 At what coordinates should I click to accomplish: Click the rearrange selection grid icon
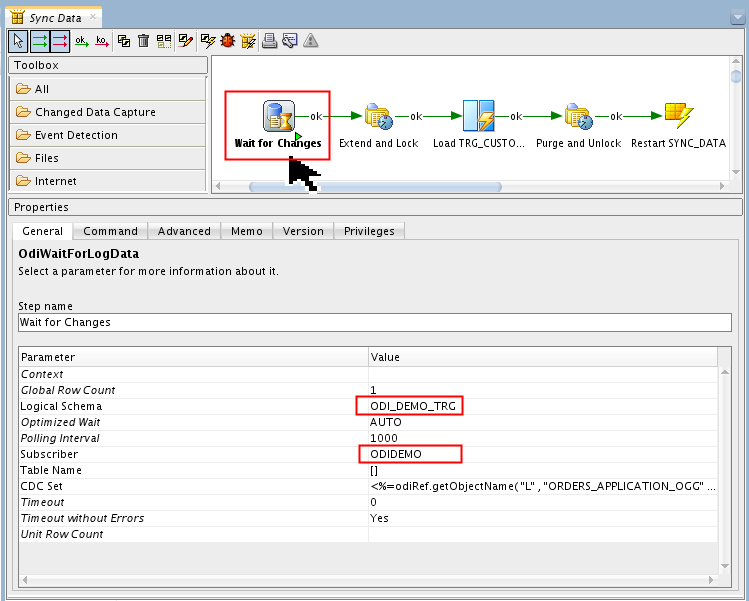(x=164, y=41)
